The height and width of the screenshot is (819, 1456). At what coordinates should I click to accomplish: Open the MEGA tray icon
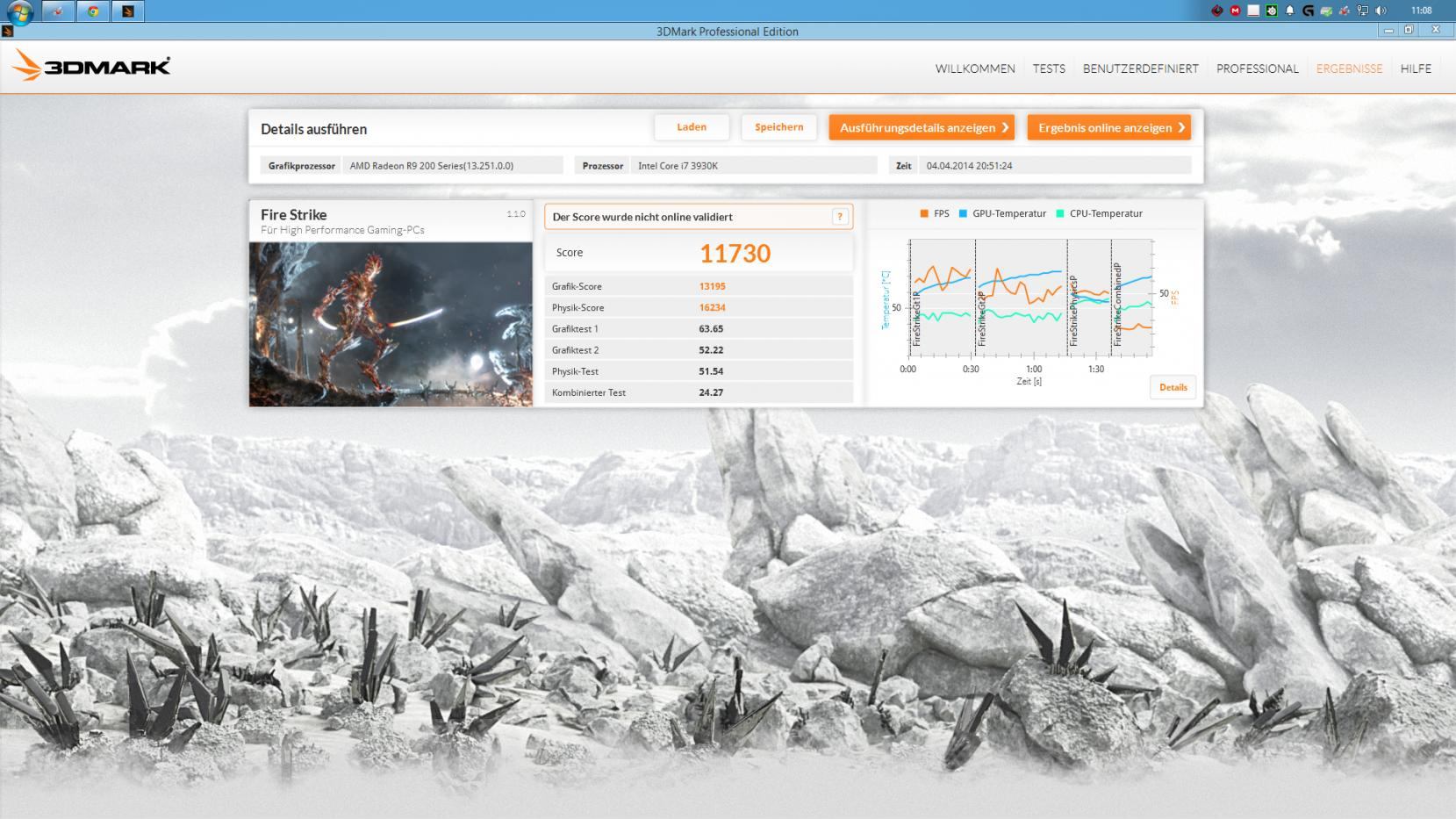pyautogui.click(x=1236, y=11)
